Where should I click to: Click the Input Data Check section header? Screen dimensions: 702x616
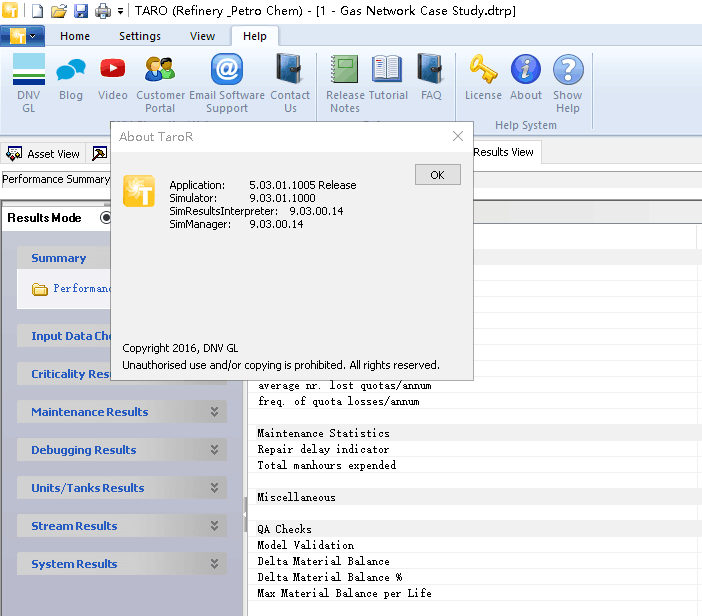(64, 336)
